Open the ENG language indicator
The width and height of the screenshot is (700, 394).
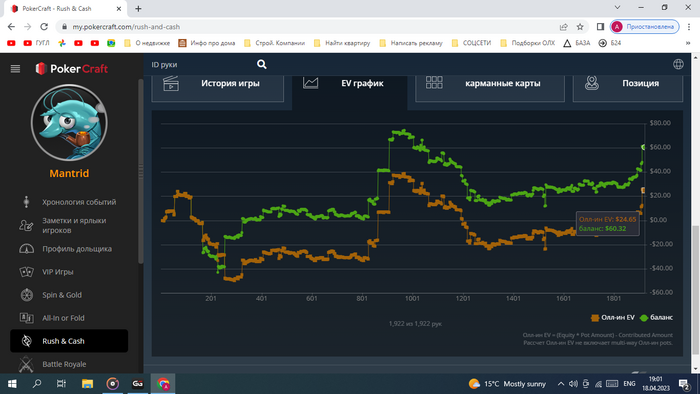click(x=629, y=384)
